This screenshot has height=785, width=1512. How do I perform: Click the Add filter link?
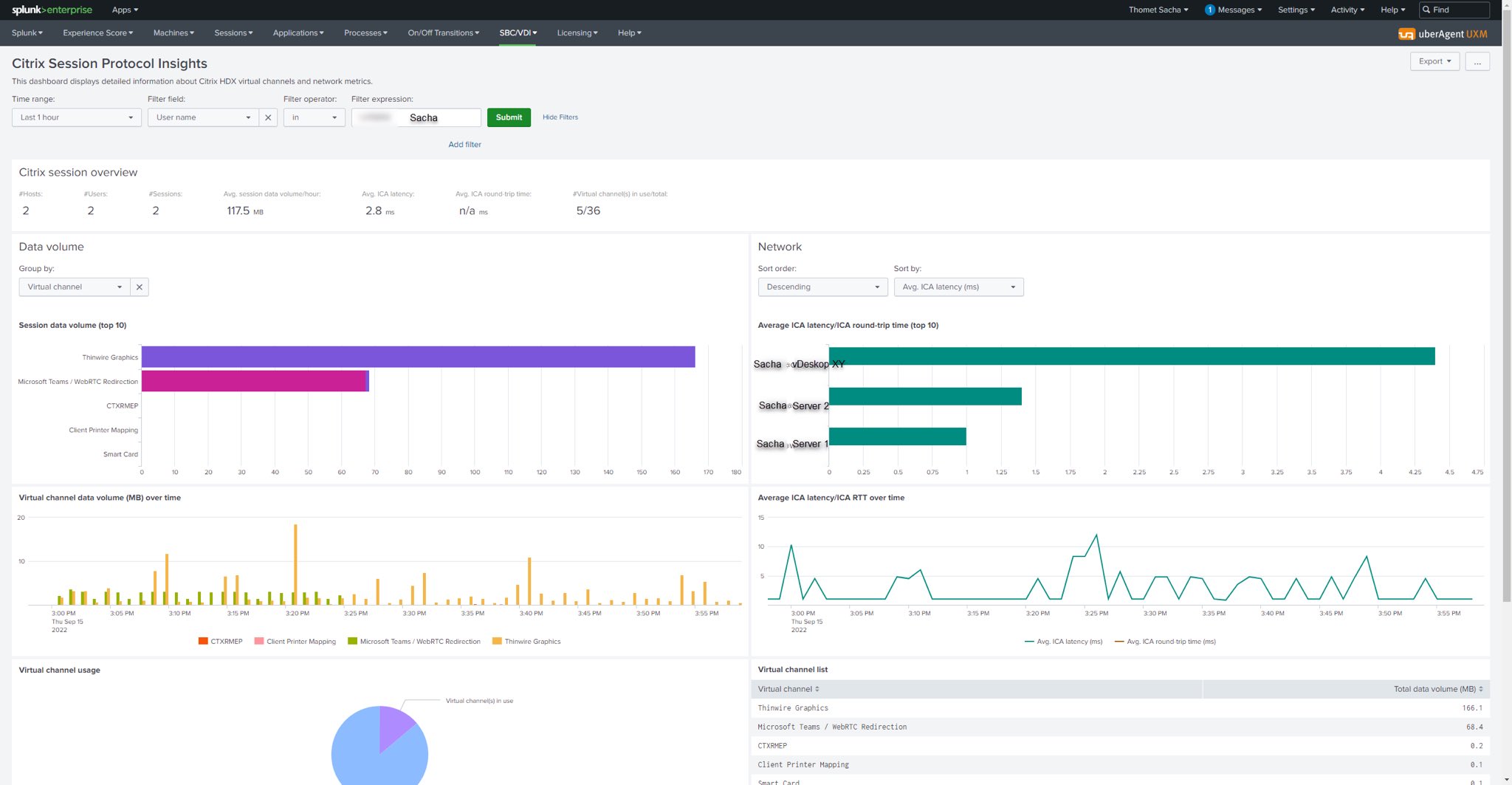point(464,144)
